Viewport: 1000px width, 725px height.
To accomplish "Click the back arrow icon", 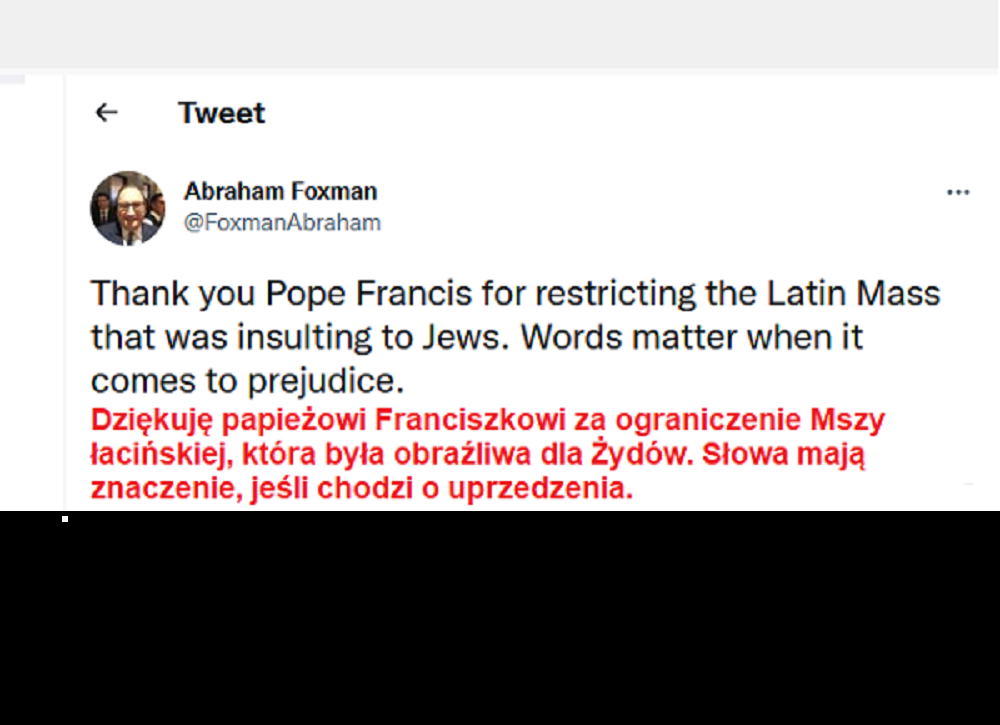I will tap(106, 113).
